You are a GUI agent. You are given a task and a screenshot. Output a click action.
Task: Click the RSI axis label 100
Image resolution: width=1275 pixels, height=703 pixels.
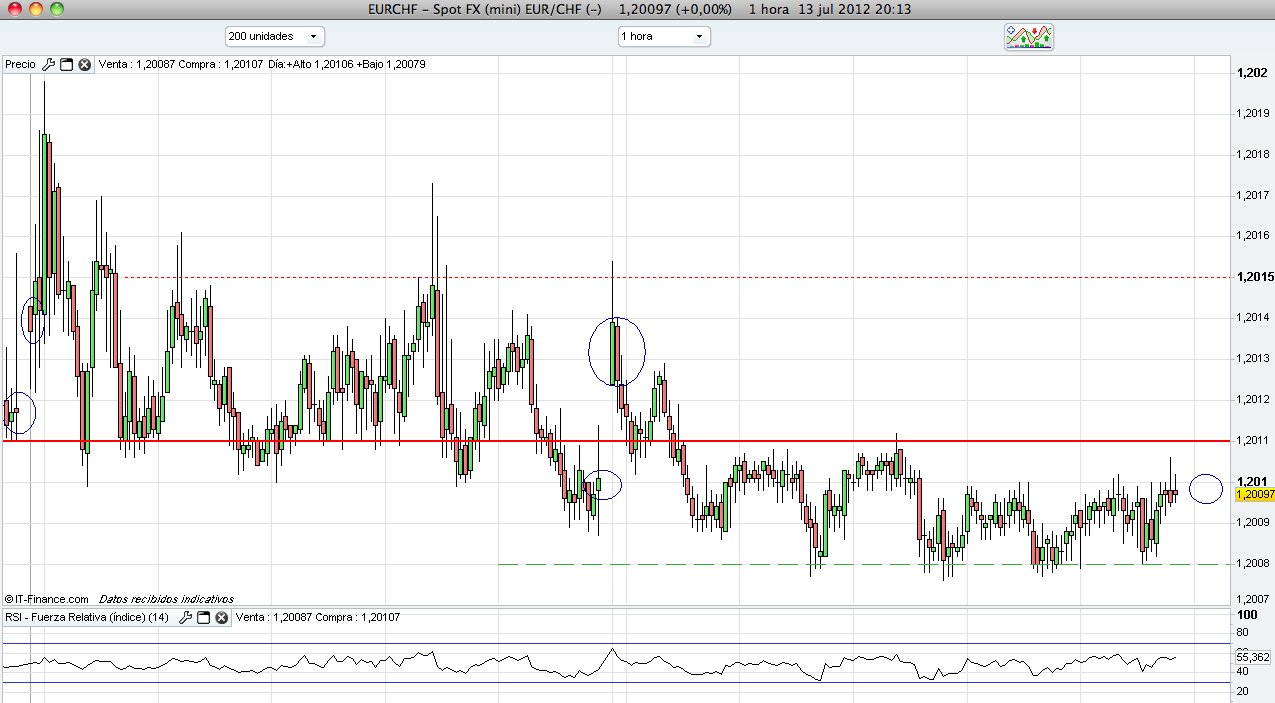point(1247,615)
